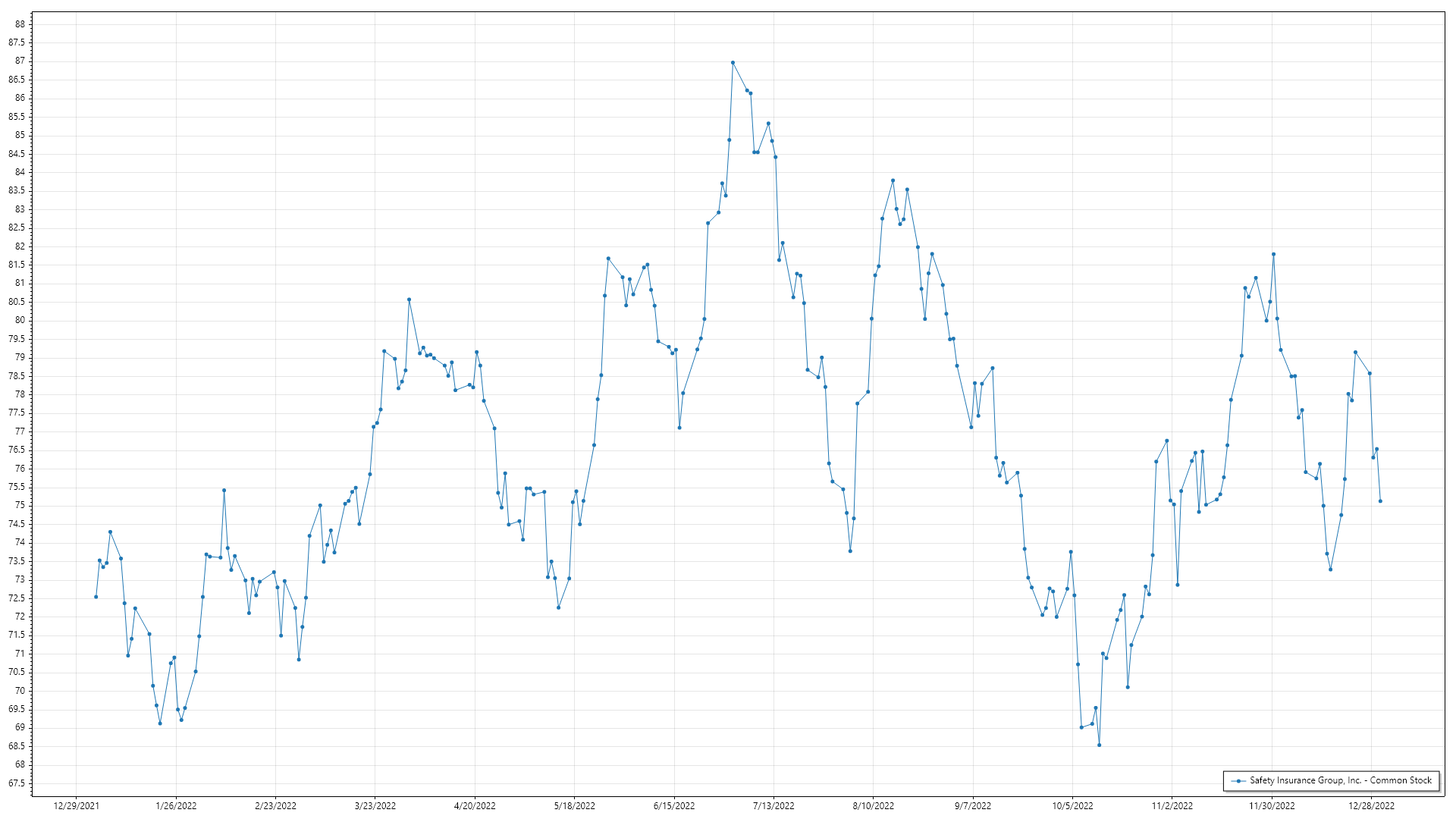
Task: Click the highest data point near 87
Action: [733, 63]
